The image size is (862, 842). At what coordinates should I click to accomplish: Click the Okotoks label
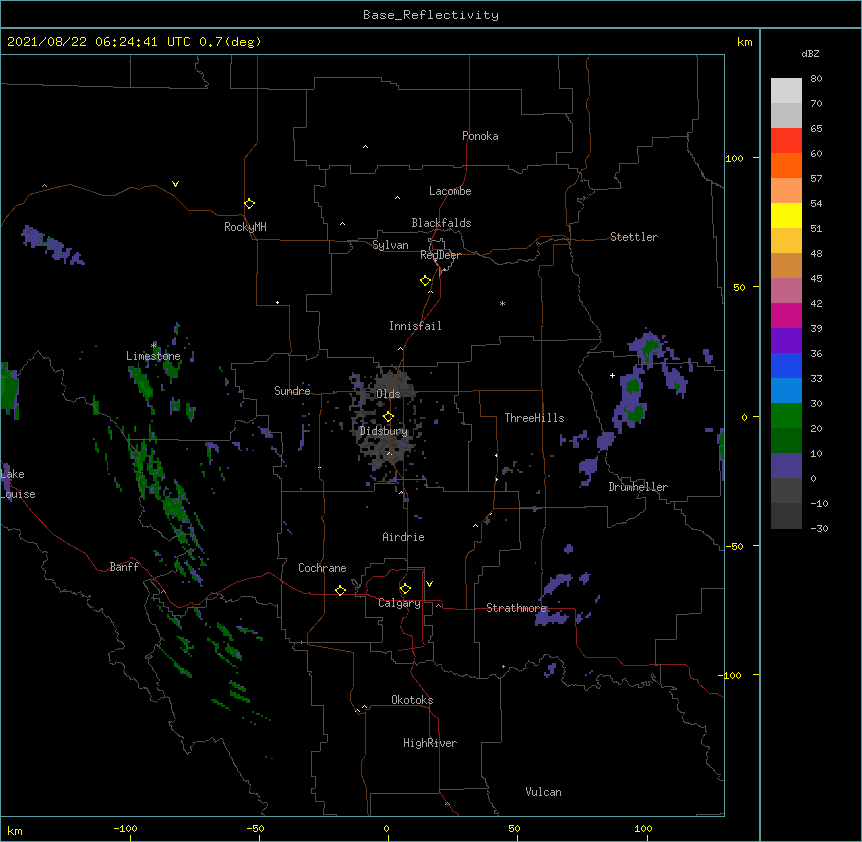coord(412,700)
